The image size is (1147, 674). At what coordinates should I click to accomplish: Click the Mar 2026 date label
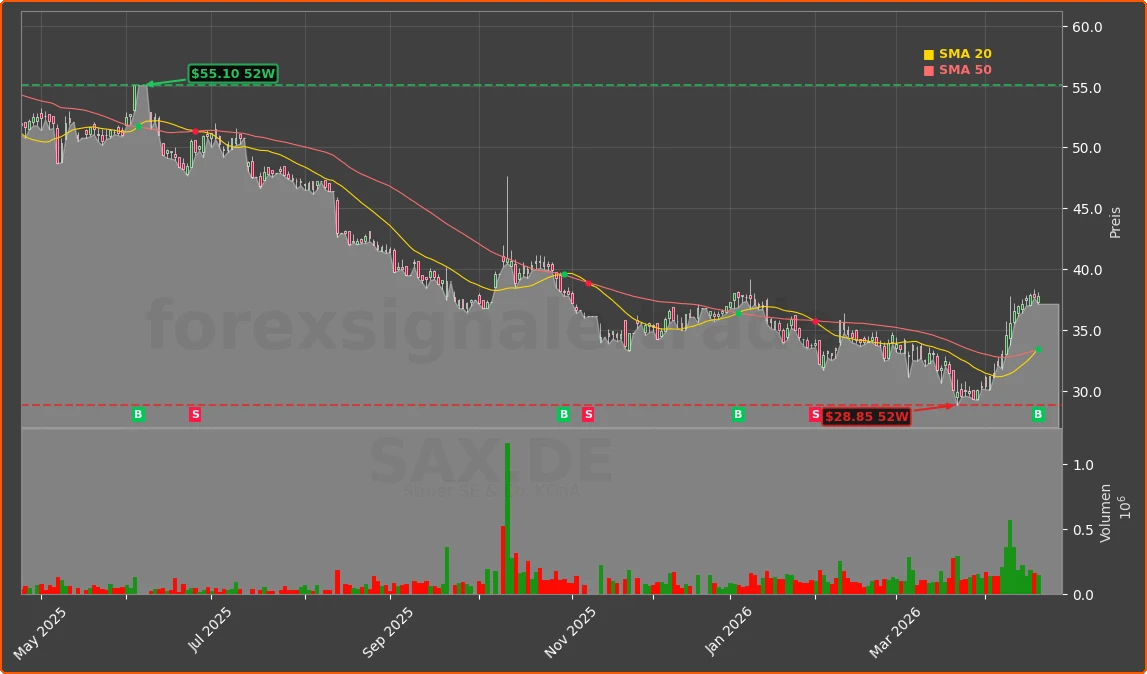[x=895, y=634]
